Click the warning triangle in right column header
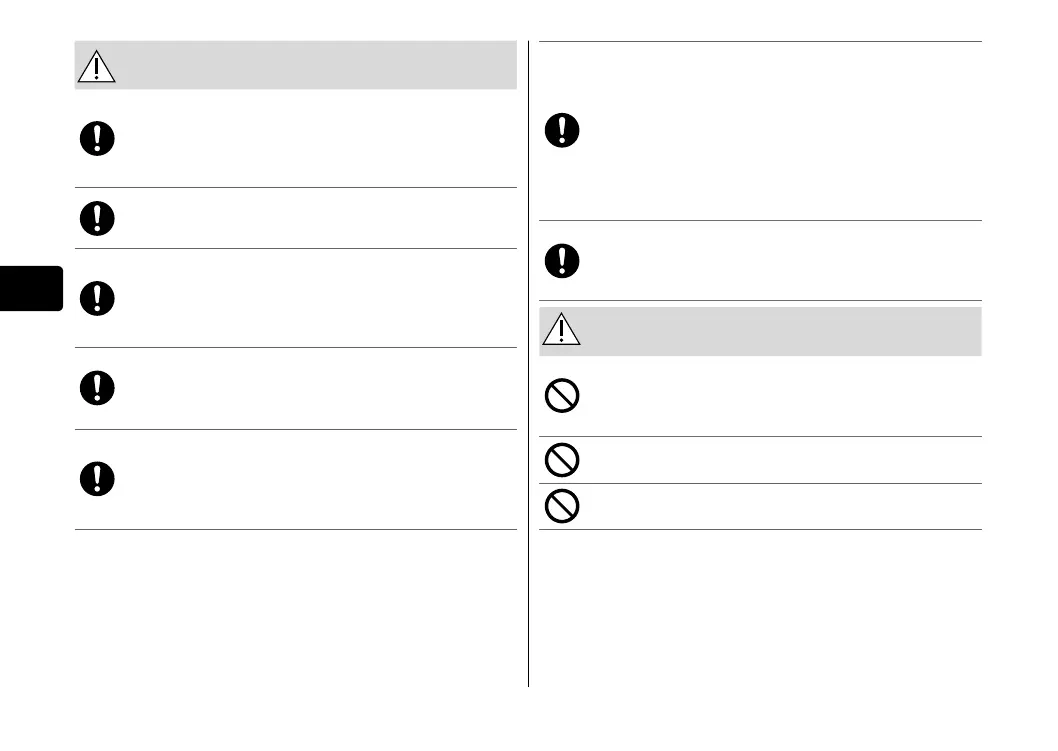1058x751 pixels. 562,331
